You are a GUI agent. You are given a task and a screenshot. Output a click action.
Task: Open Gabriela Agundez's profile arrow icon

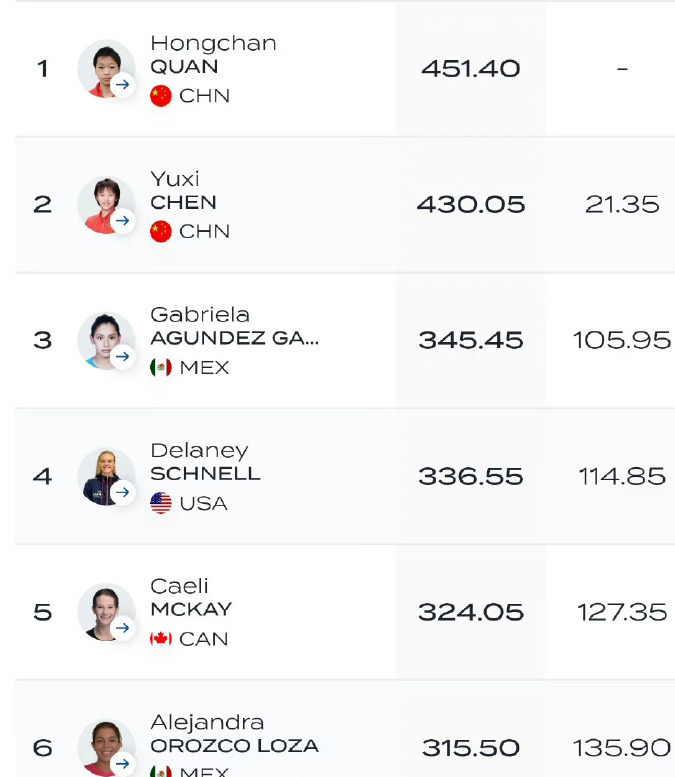pyautogui.click(x=122, y=356)
